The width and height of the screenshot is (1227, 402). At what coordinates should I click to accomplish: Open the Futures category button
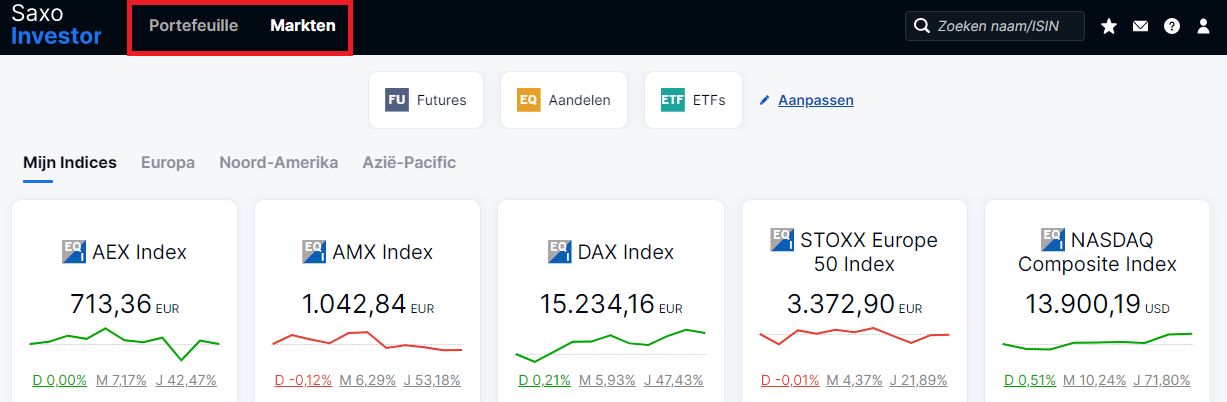pos(426,100)
